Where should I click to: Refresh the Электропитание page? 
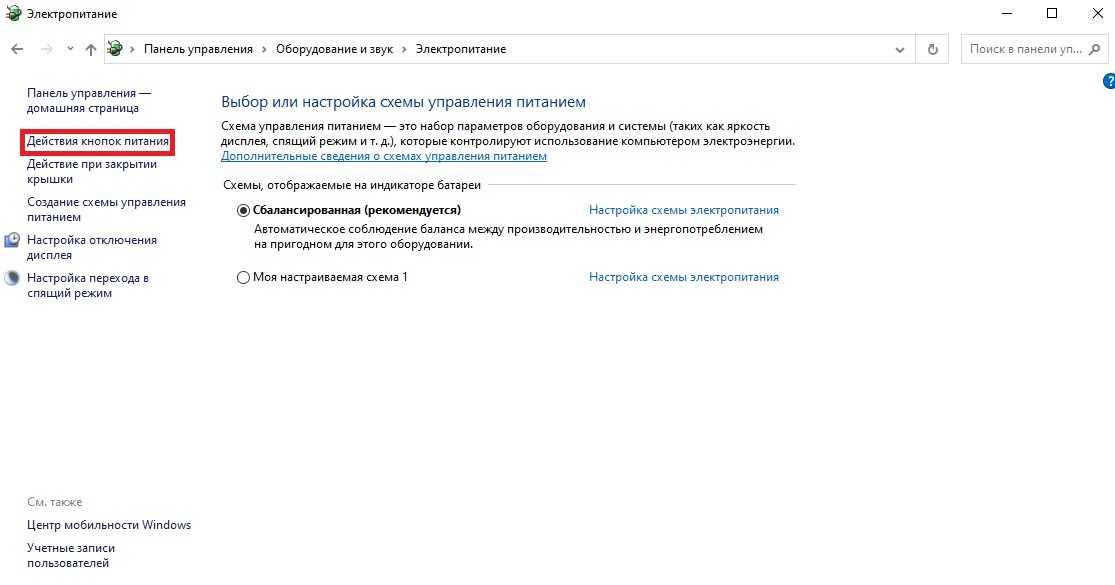pos(932,49)
